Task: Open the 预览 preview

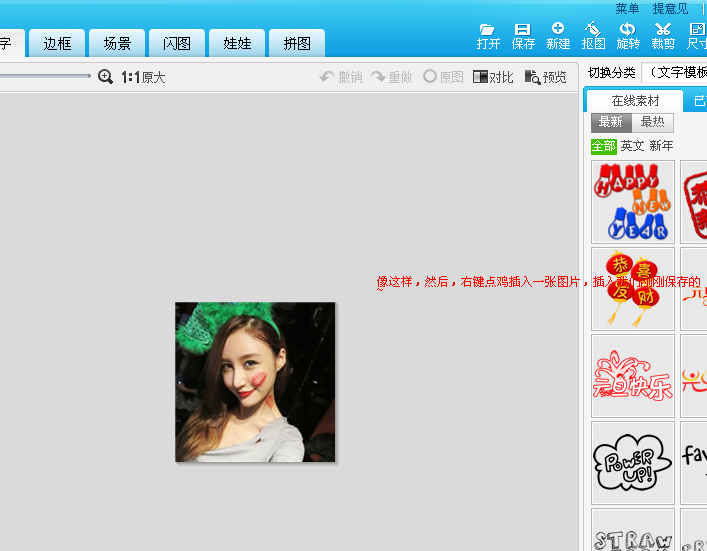Action: (545, 77)
